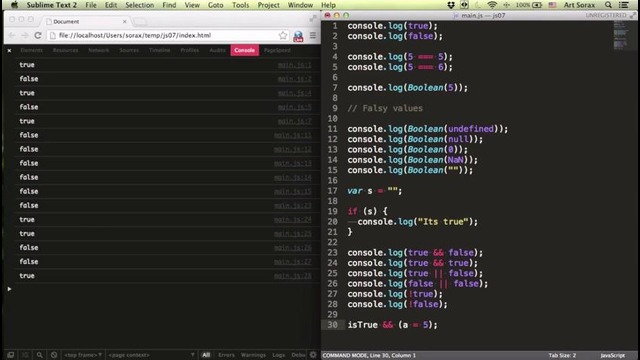Open the Help menu
The image size is (640, 360).
pos(328,5)
